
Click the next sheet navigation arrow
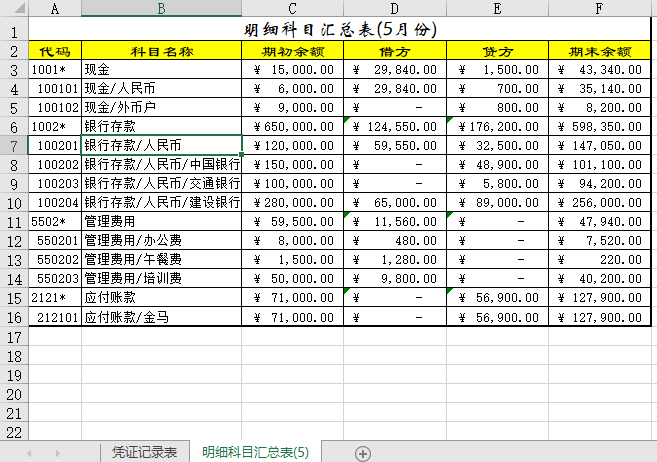[x=56, y=453]
